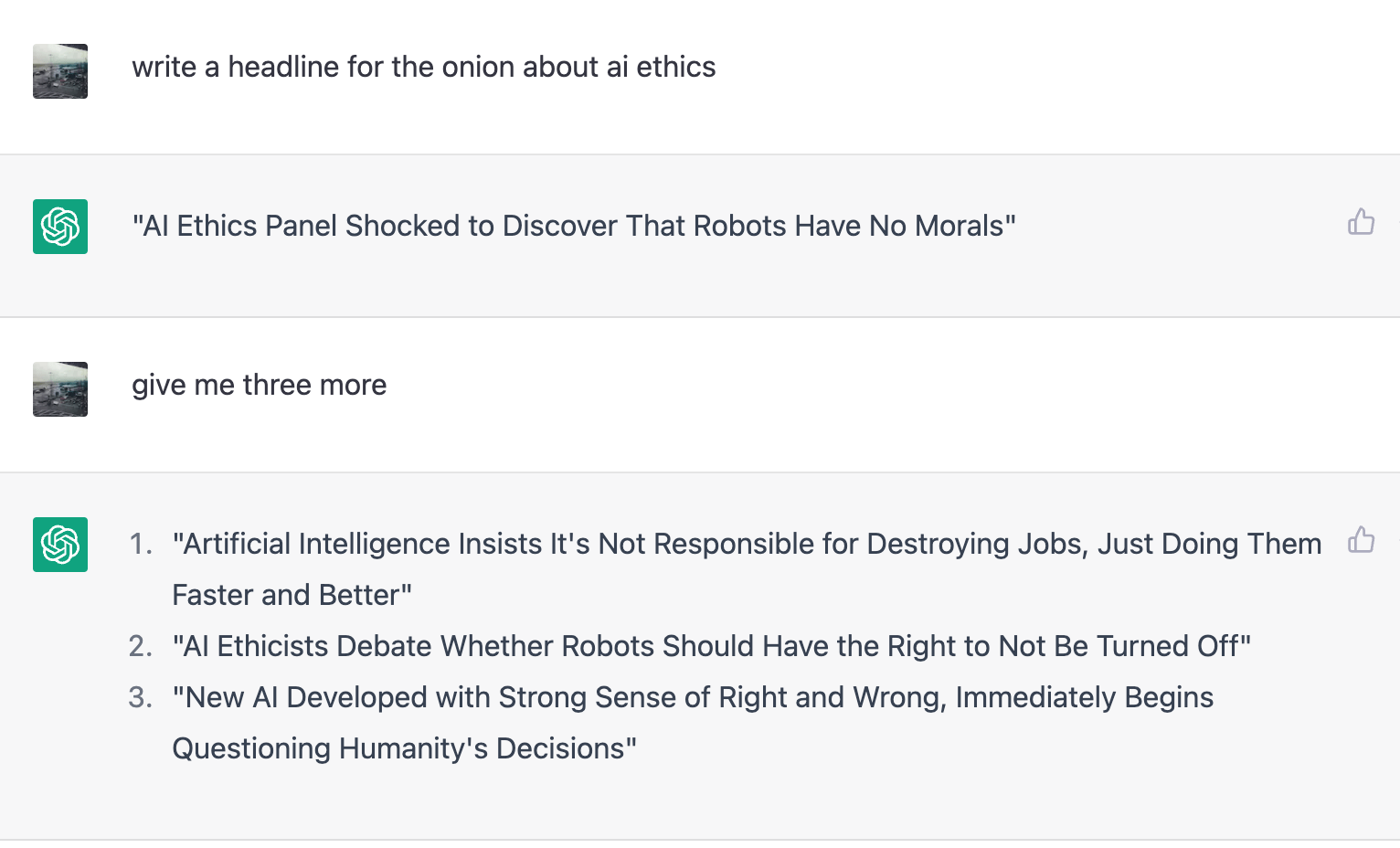
Task: Click the thumbs-up beside the three headlines
Action: coord(1361,540)
